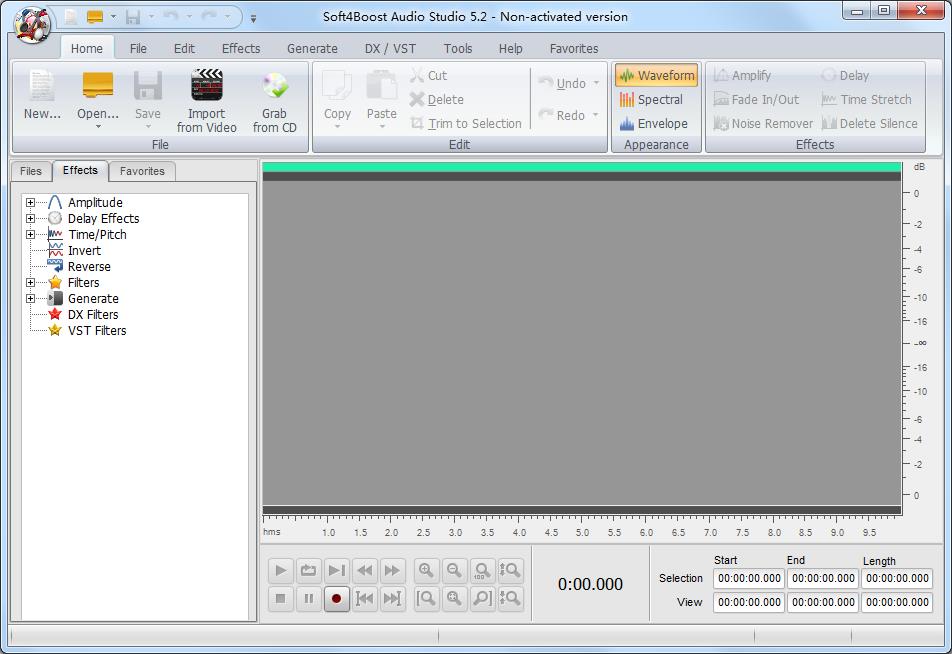The height and width of the screenshot is (654, 952).
Task: Click the Open folder icon
Action: [98, 87]
